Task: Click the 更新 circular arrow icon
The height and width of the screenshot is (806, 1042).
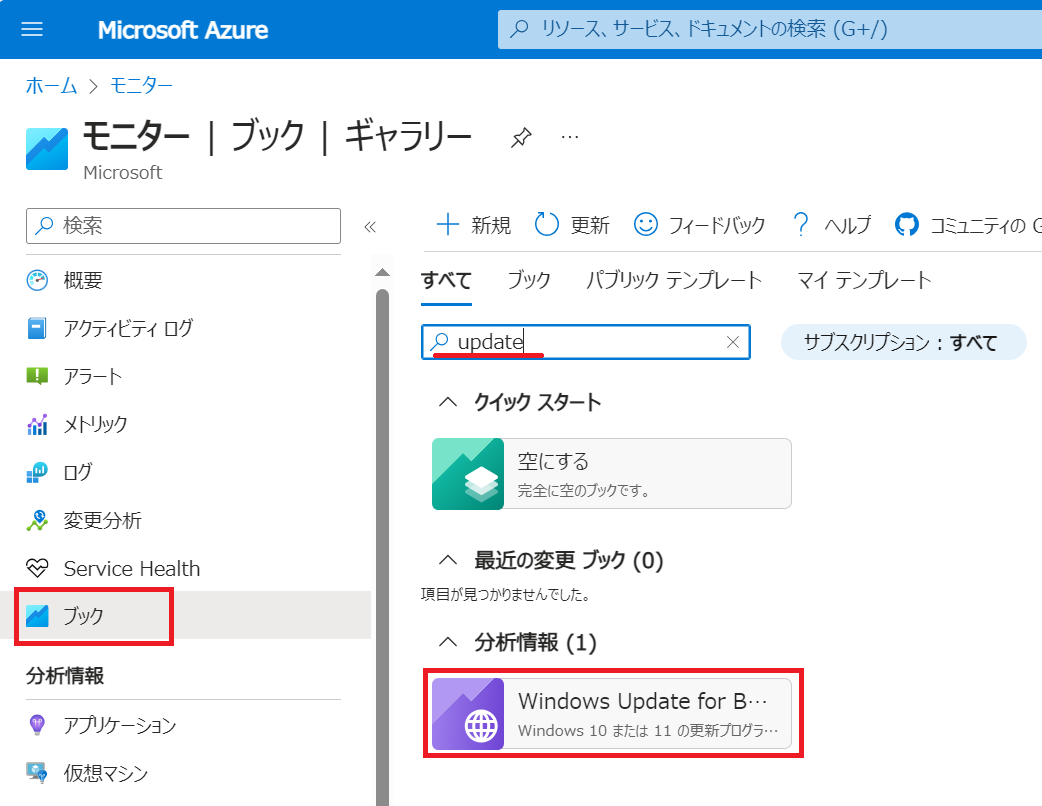Action: pyautogui.click(x=546, y=225)
